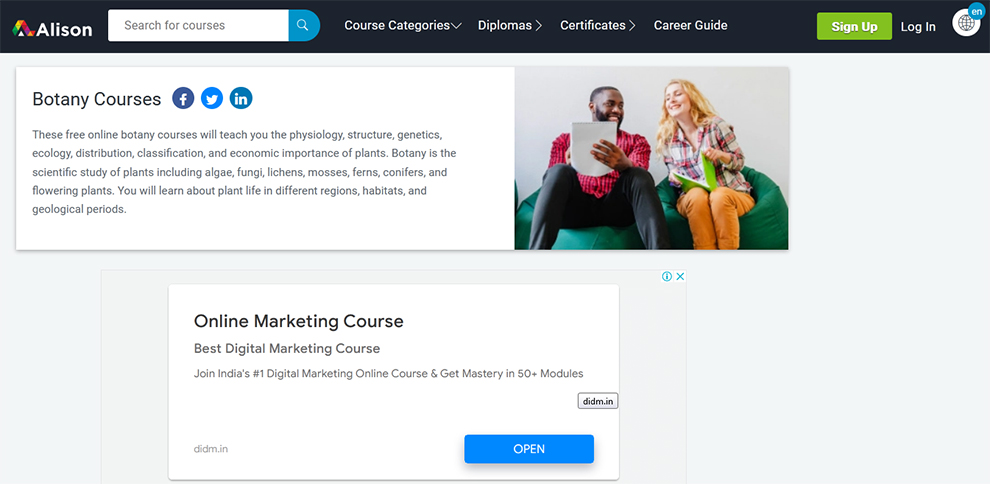Click the magnifier search button
This screenshot has width=990, height=484.
point(304,25)
